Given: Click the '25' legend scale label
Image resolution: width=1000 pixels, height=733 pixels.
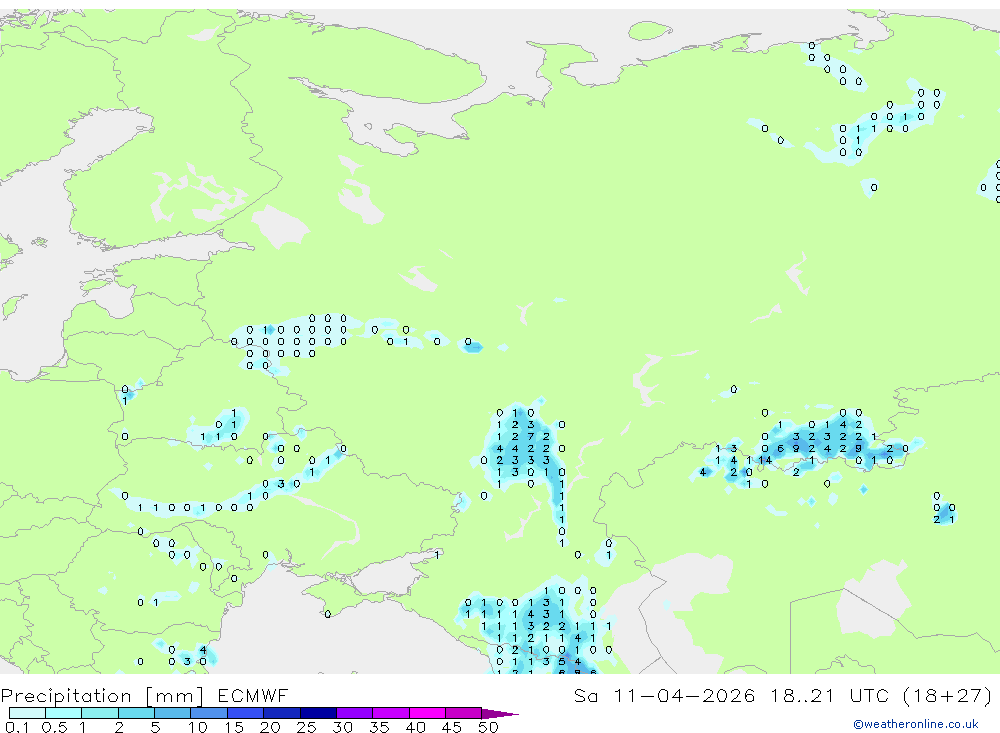Looking at the screenshot, I should coord(306,727).
